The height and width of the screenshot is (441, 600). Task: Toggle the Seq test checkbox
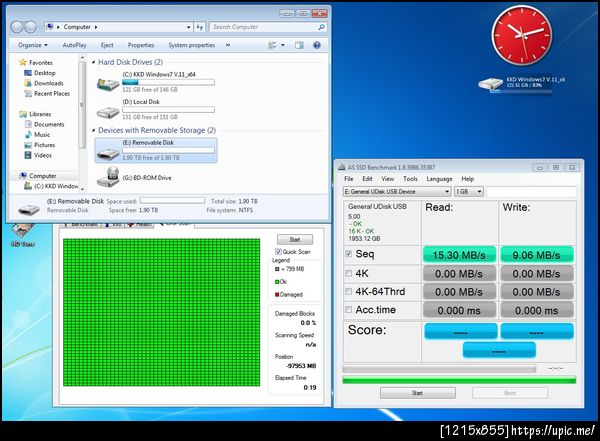coord(349,253)
